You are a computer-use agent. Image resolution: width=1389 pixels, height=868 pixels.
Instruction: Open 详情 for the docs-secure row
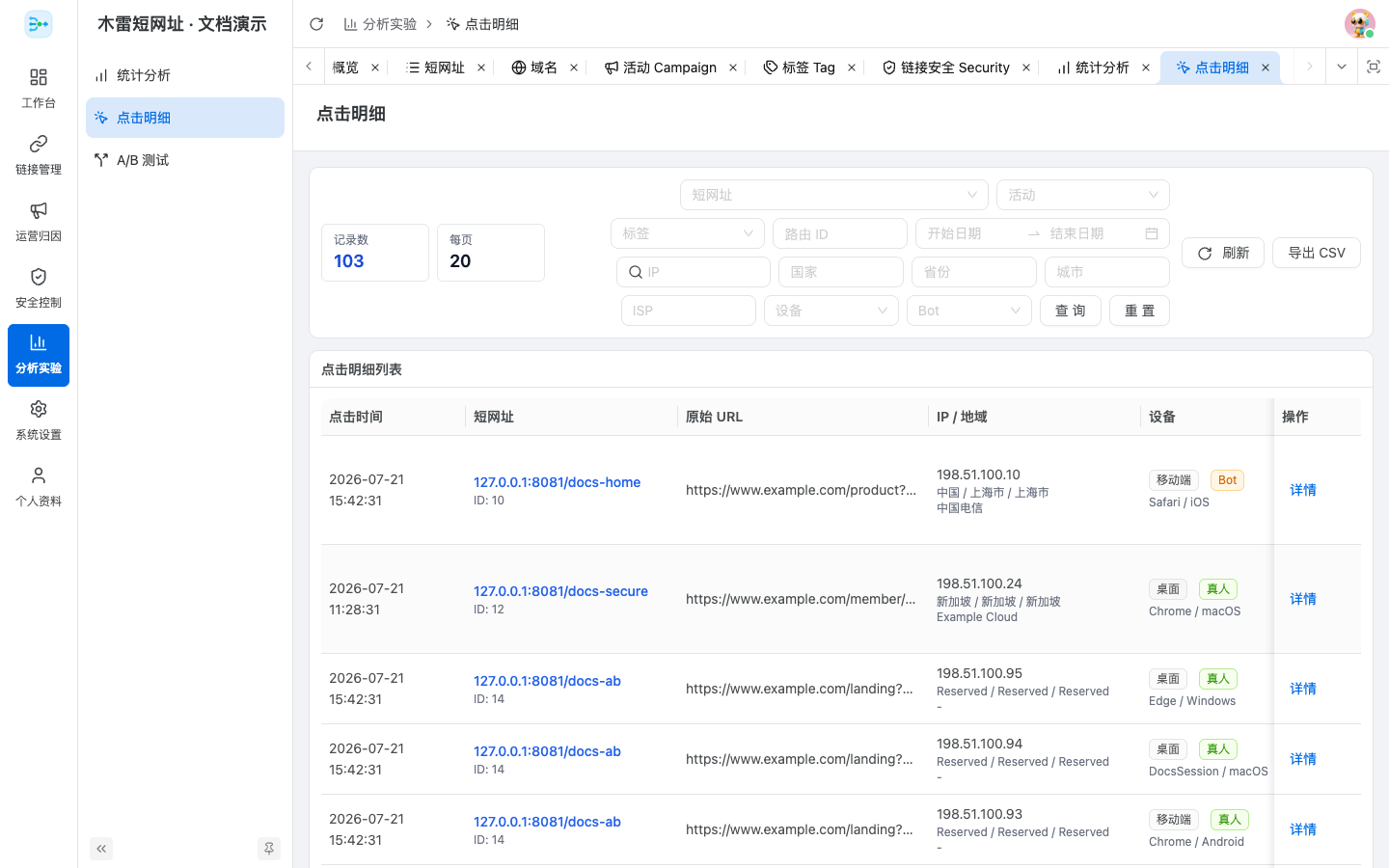tap(1303, 599)
